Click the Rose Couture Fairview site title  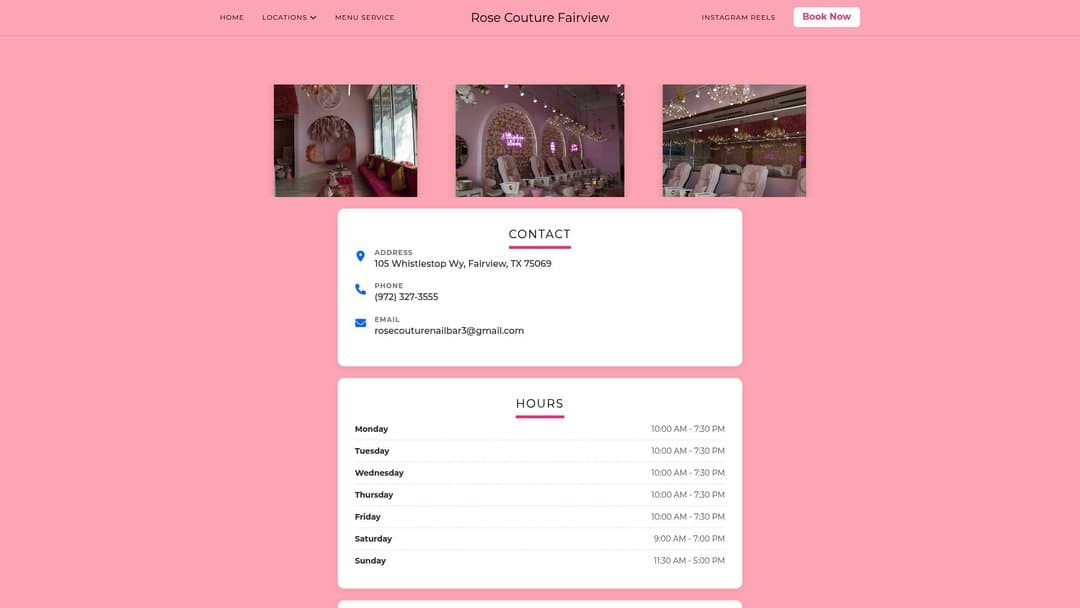click(x=540, y=17)
